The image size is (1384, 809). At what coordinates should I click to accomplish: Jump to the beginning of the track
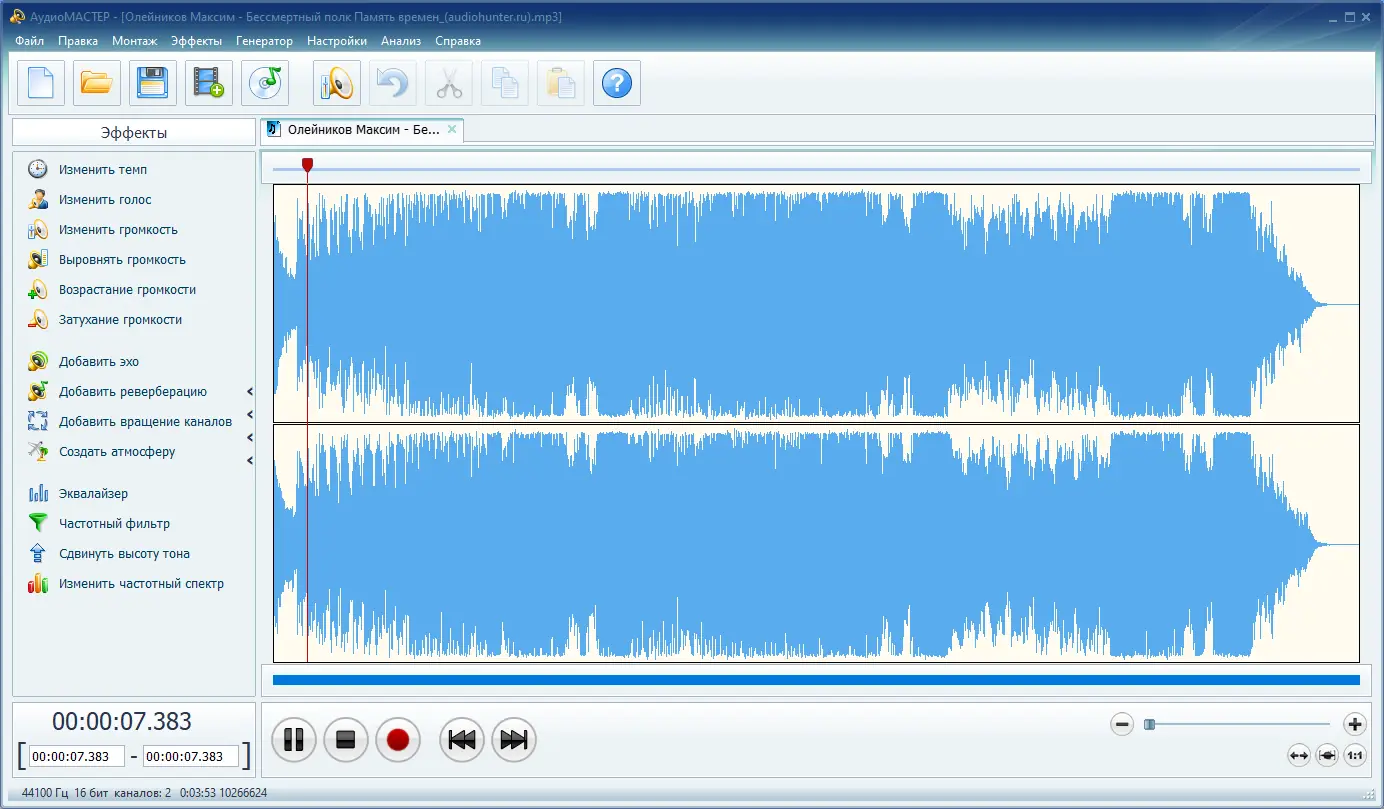click(x=462, y=740)
